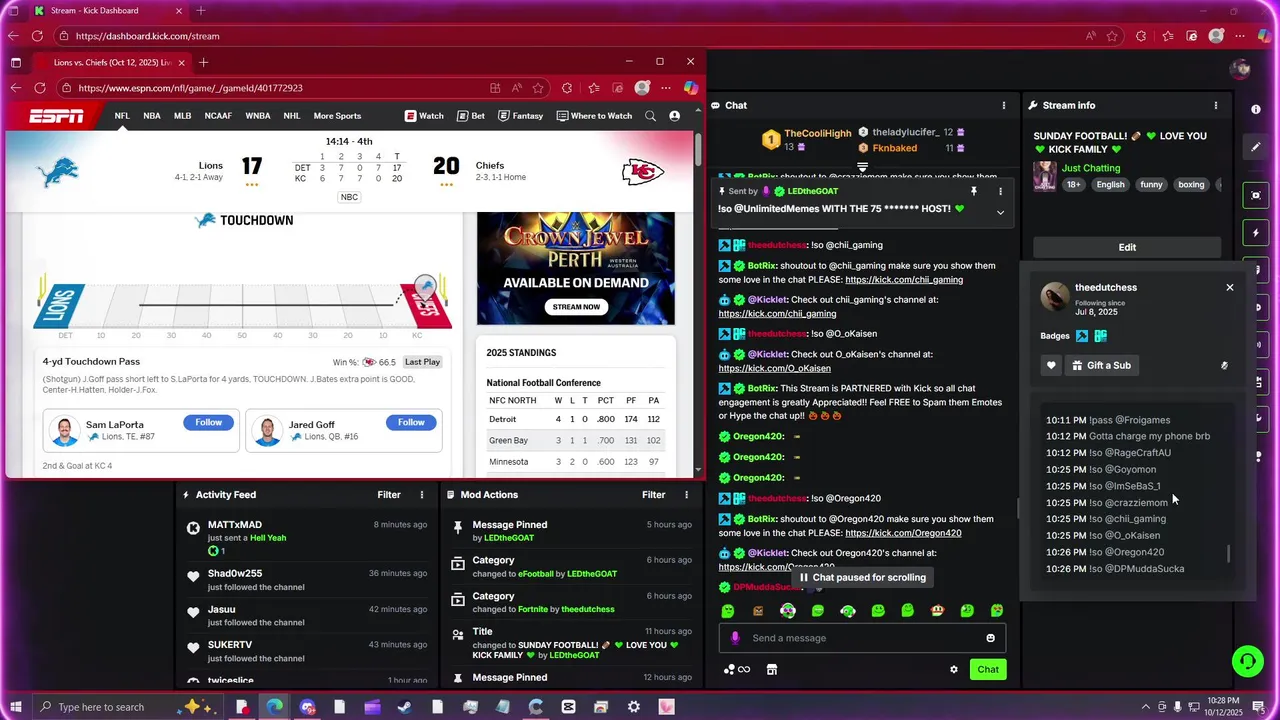This screenshot has width=1280, height=720.
Task: Click the heart button in user card
Action: click(x=1051, y=366)
